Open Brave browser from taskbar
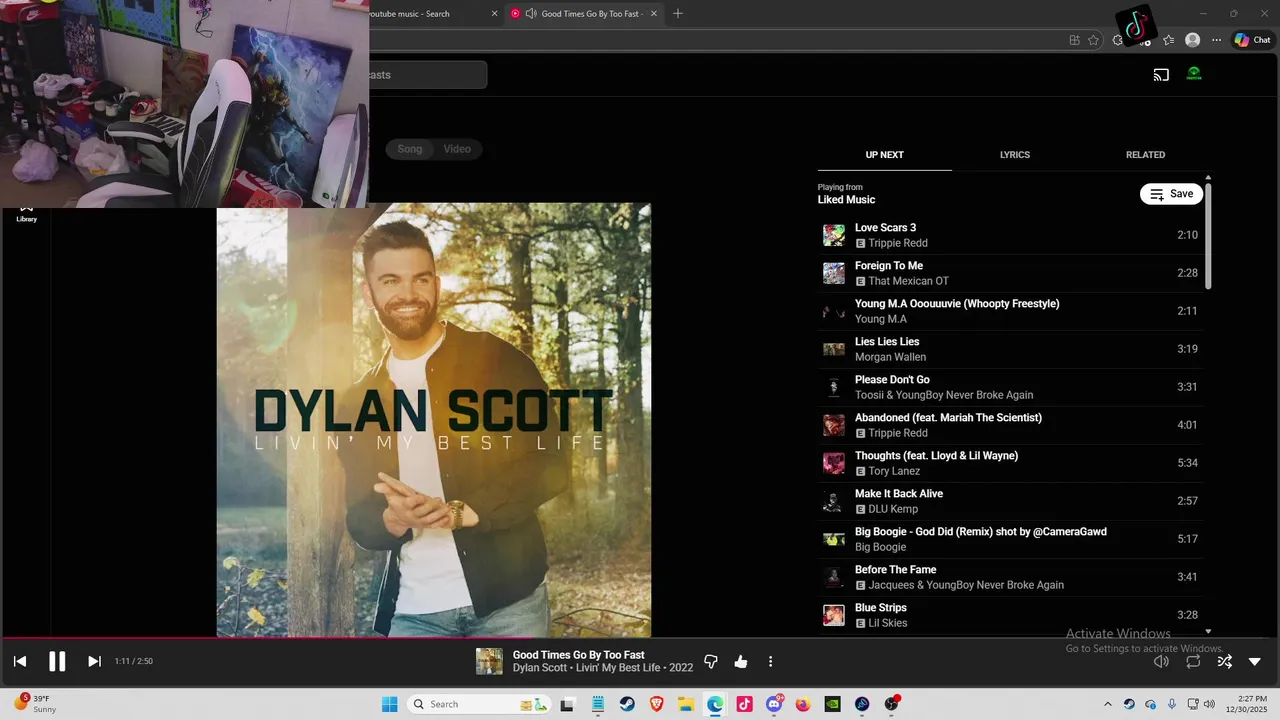The image size is (1280, 720). (656, 704)
